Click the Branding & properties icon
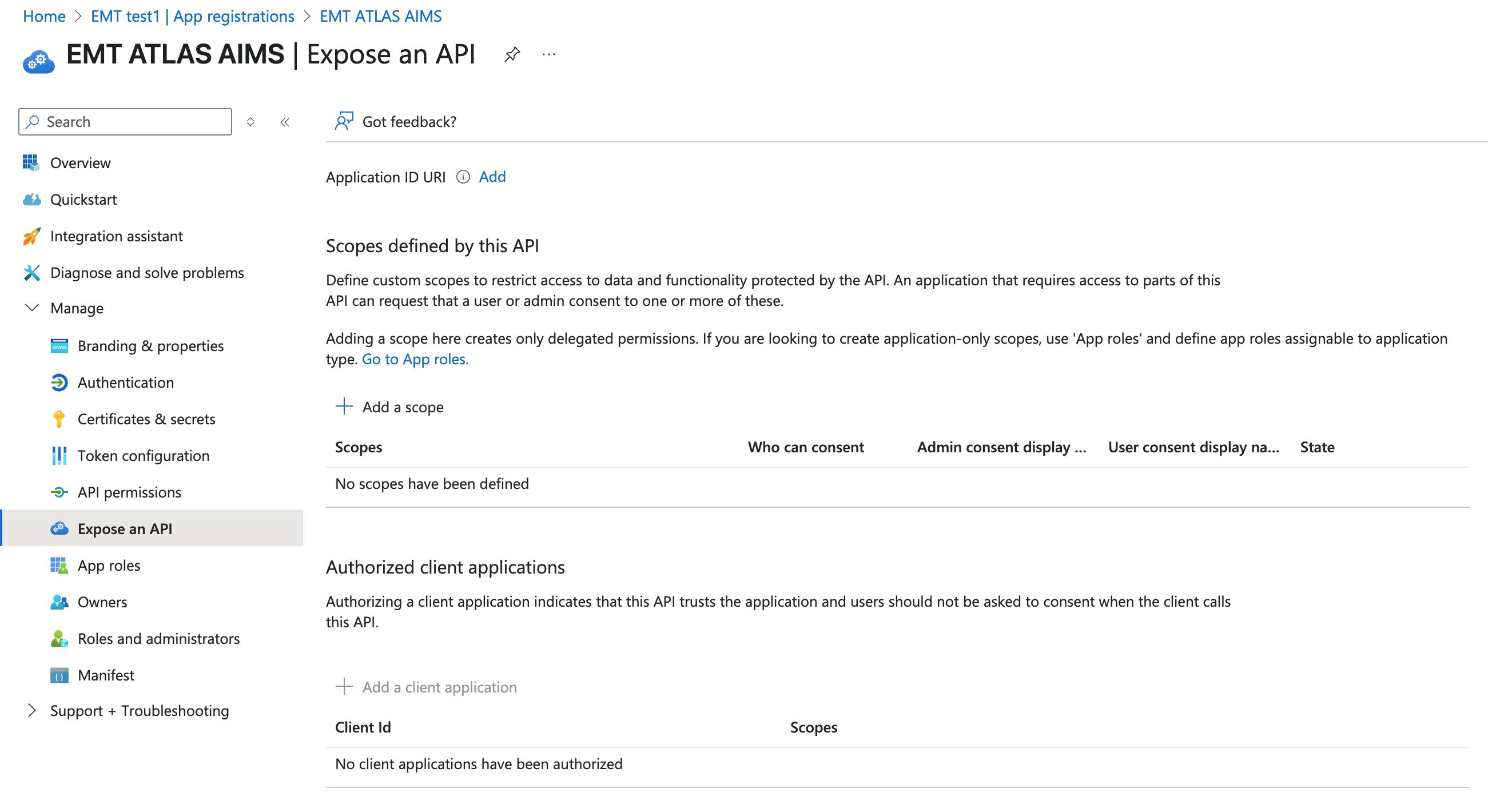The height and width of the screenshot is (812, 1488). (59, 346)
